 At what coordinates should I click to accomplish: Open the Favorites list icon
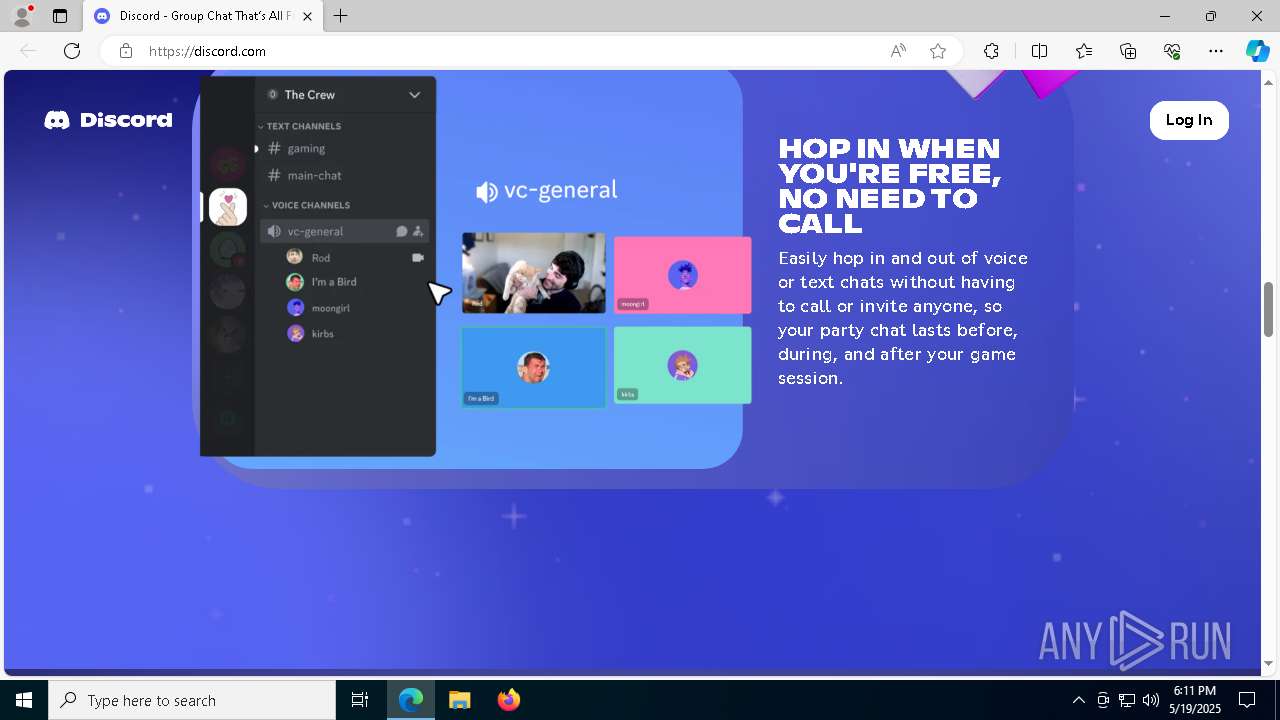click(1084, 51)
